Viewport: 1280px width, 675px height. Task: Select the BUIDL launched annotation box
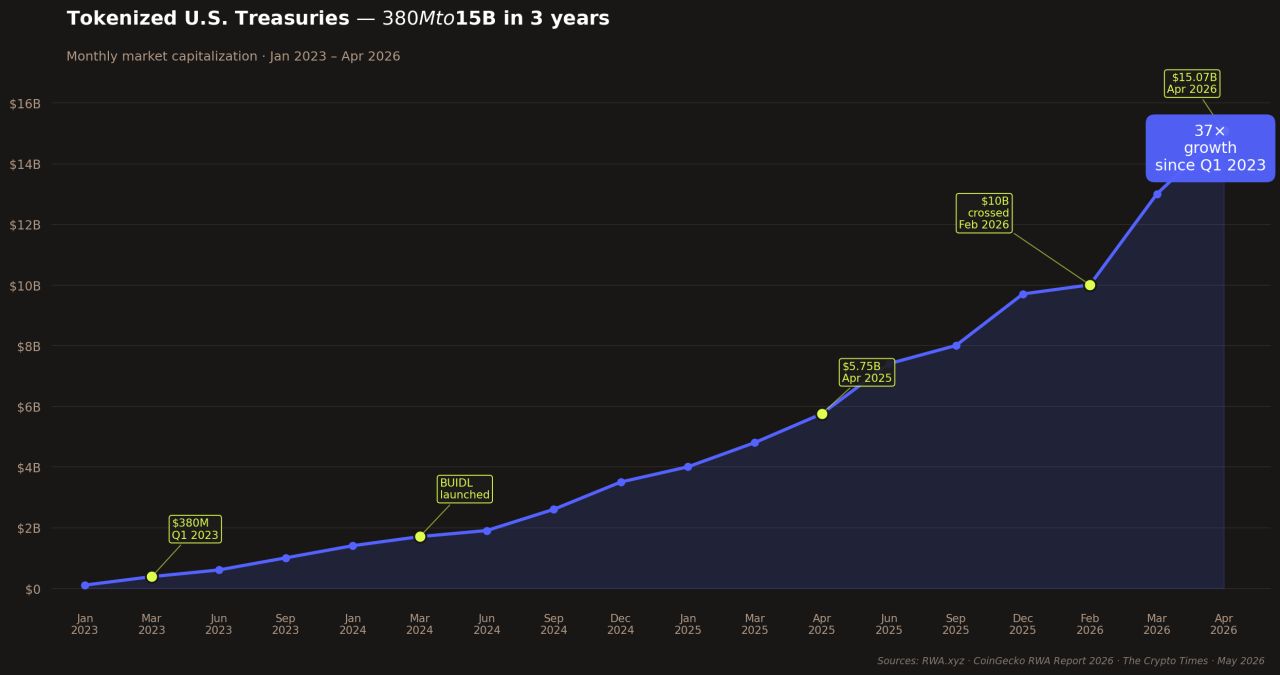[x=465, y=489]
